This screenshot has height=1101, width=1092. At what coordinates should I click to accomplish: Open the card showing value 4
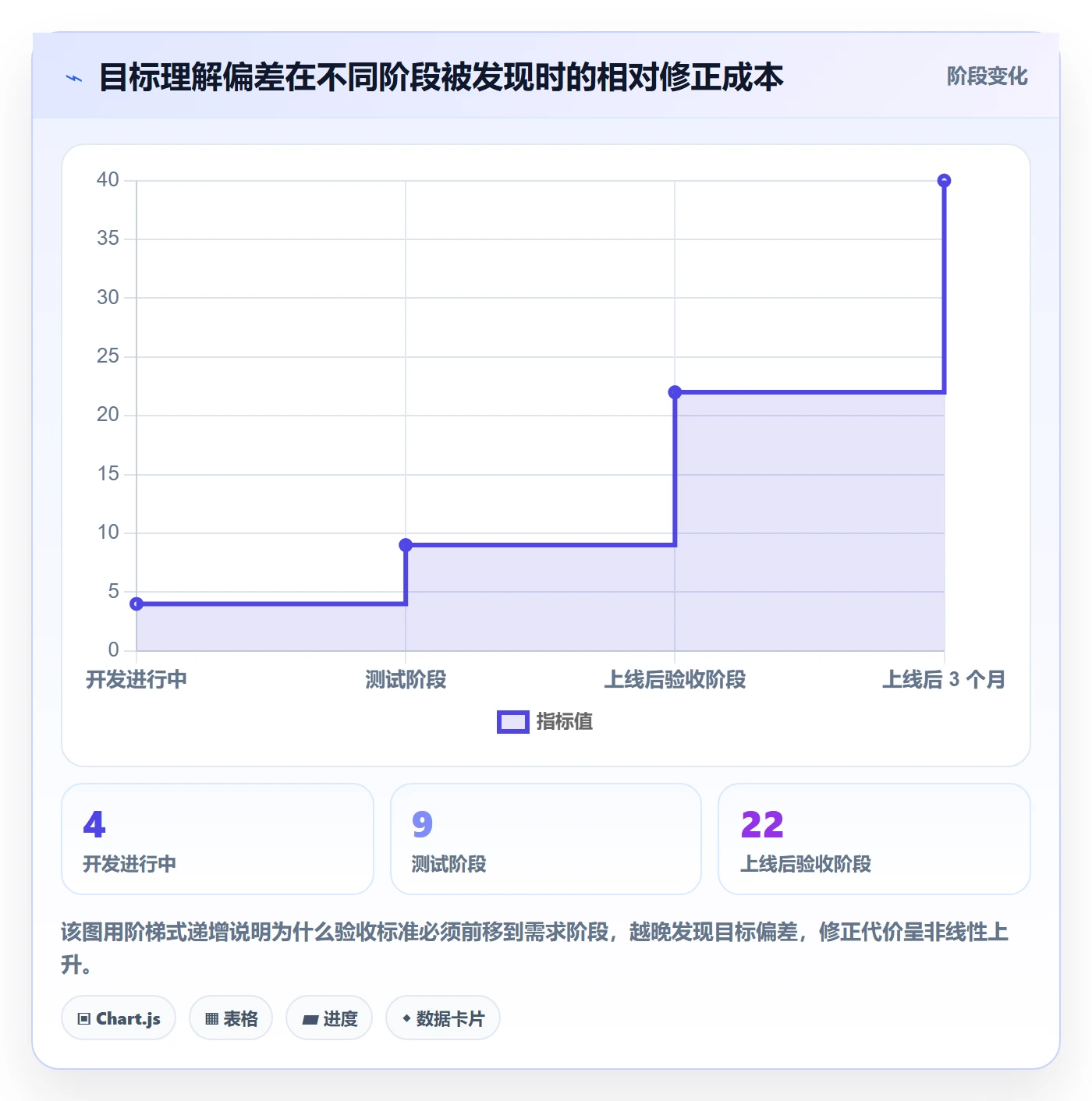(x=218, y=839)
